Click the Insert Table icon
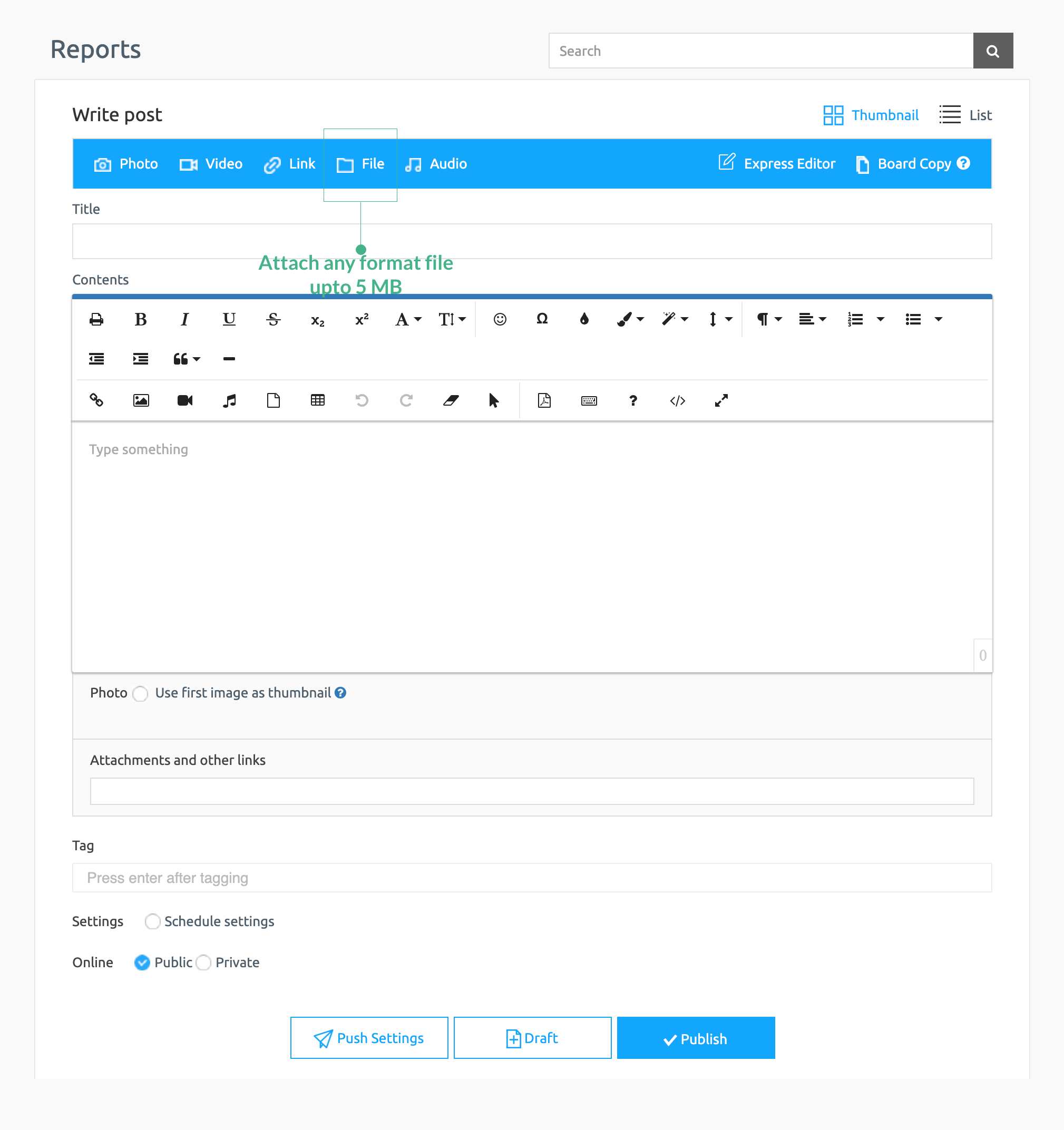Image resolution: width=1064 pixels, height=1130 pixels. click(317, 400)
